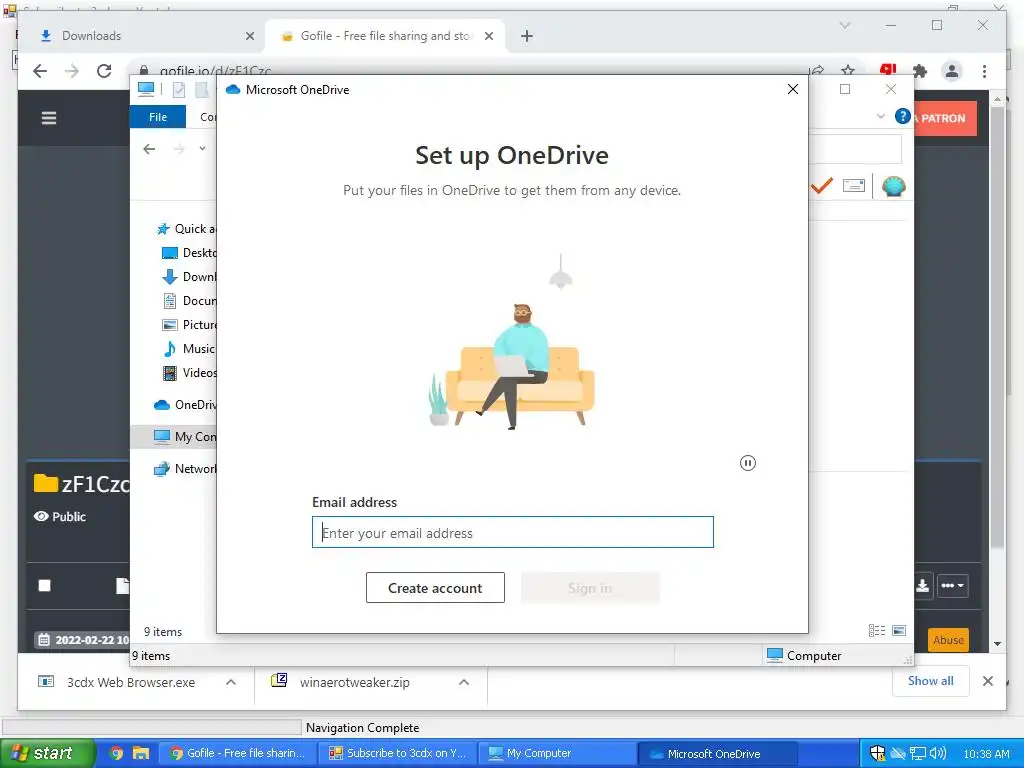Download file via Gofile download icon

coord(923,585)
